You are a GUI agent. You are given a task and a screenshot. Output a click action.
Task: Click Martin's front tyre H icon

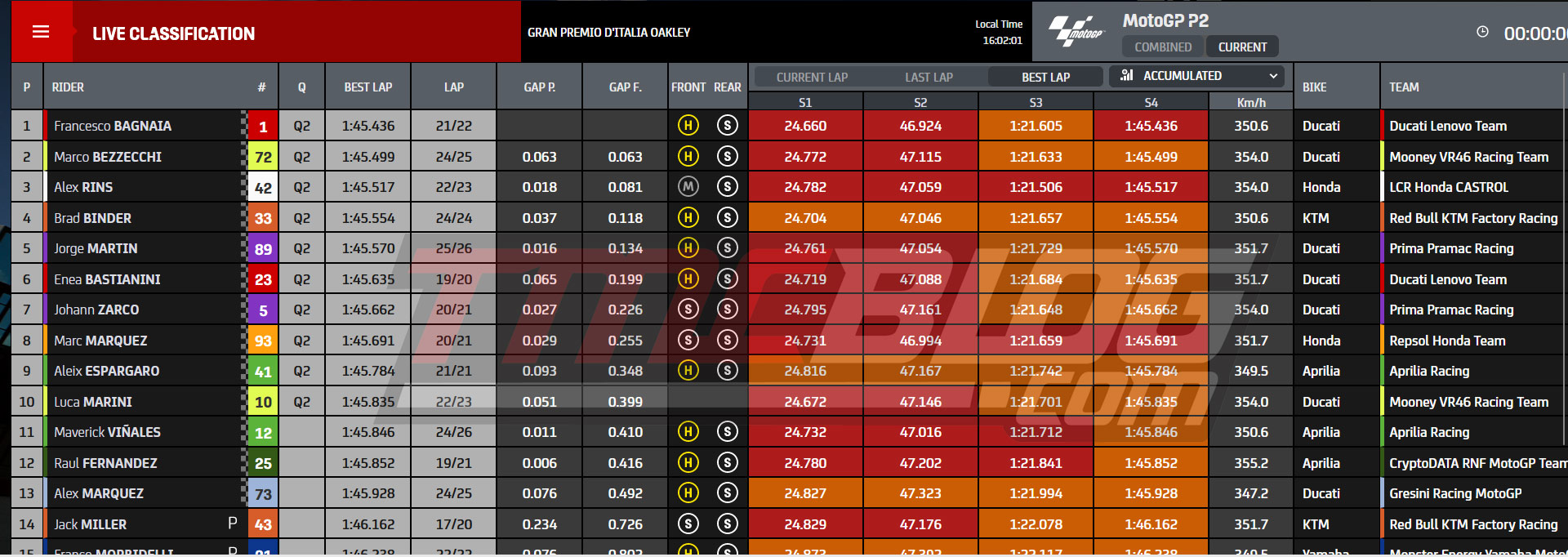(688, 247)
